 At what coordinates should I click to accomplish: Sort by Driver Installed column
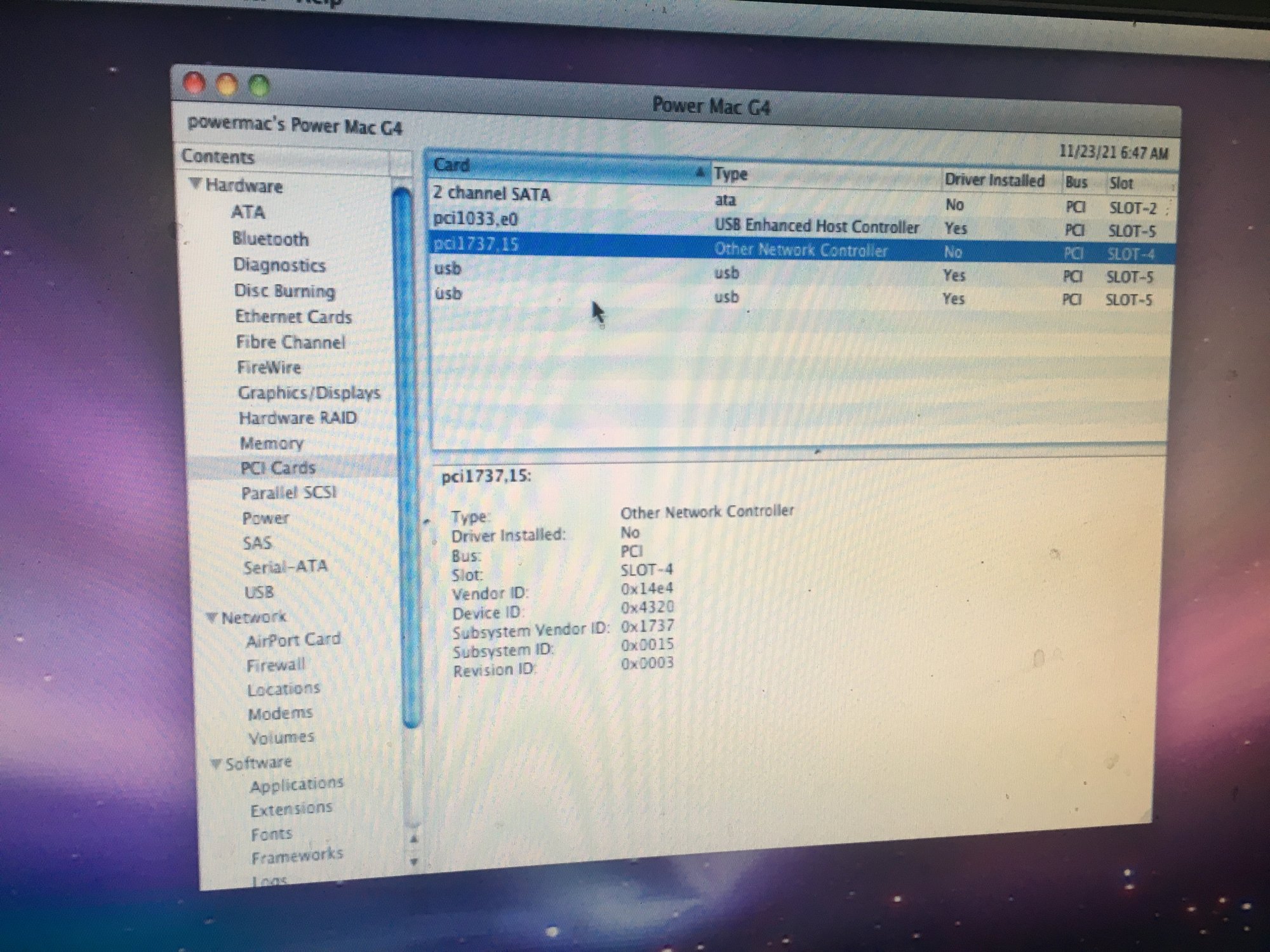[x=994, y=181]
